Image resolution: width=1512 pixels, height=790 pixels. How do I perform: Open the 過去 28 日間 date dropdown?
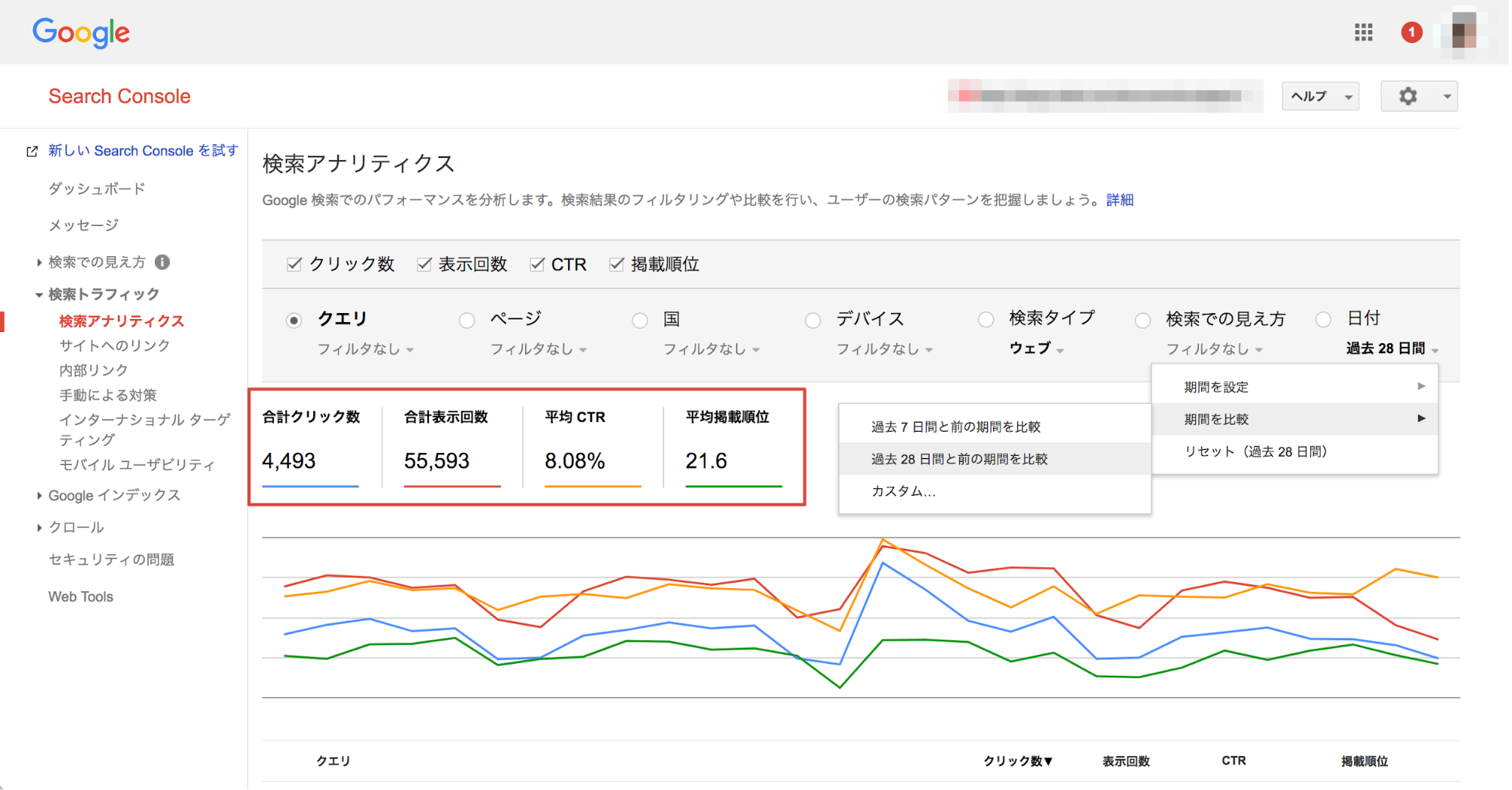(x=1392, y=349)
